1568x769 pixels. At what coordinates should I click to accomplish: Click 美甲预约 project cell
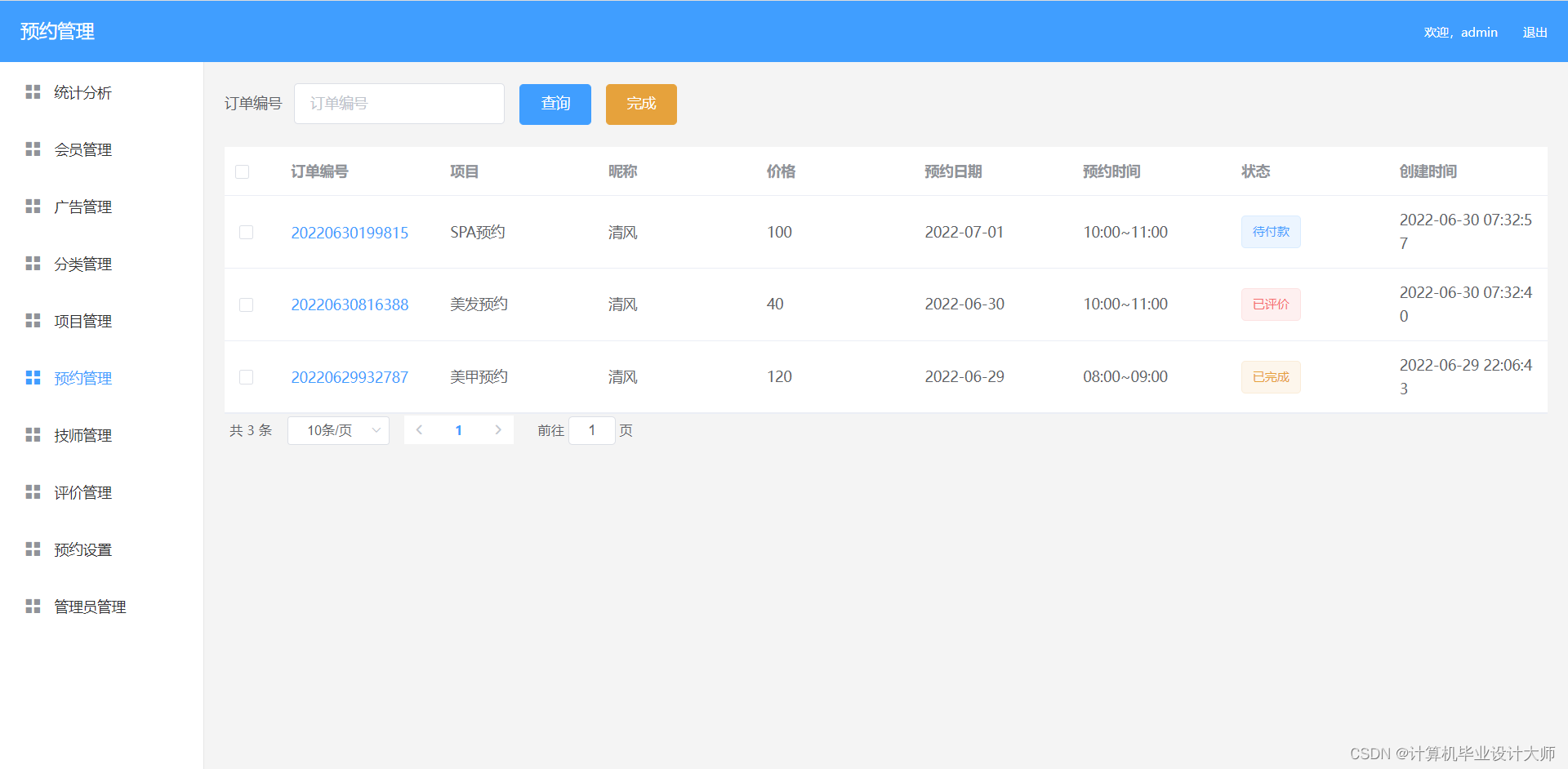click(x=479, y=377)
